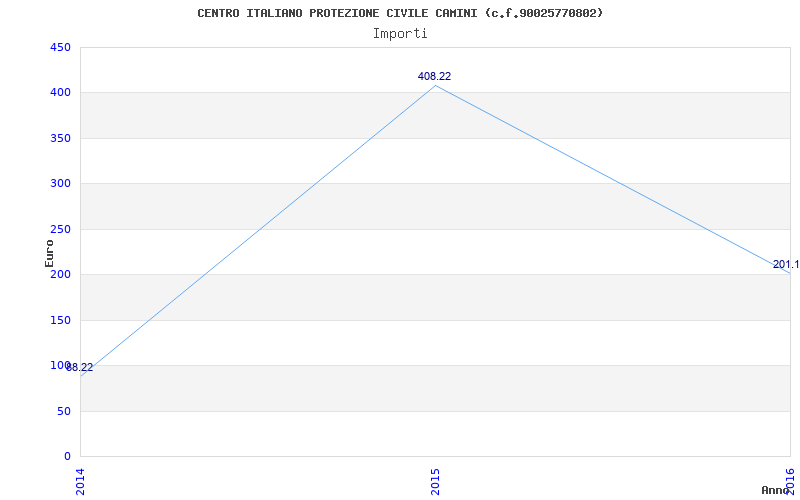This screenshot has height=500, width=800.
Task: Click the Euro y-axis title
Action: (49, 253)
